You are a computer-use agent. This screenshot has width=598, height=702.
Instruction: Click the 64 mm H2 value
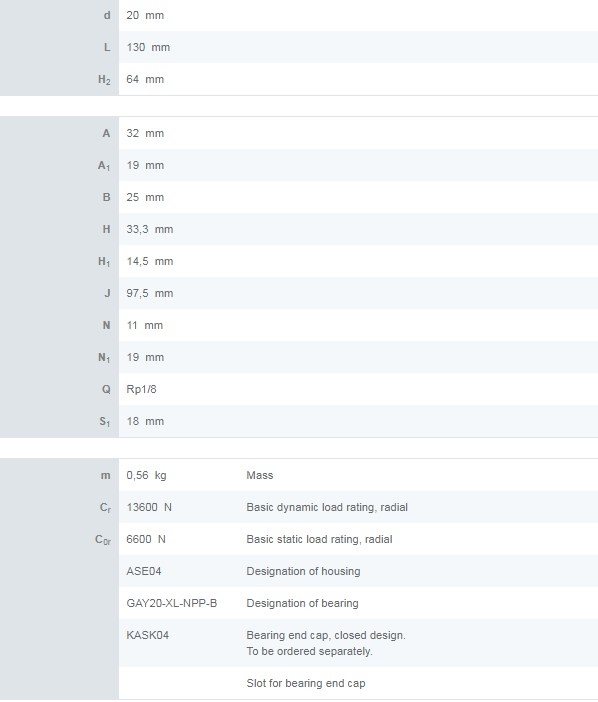point(145,79)
